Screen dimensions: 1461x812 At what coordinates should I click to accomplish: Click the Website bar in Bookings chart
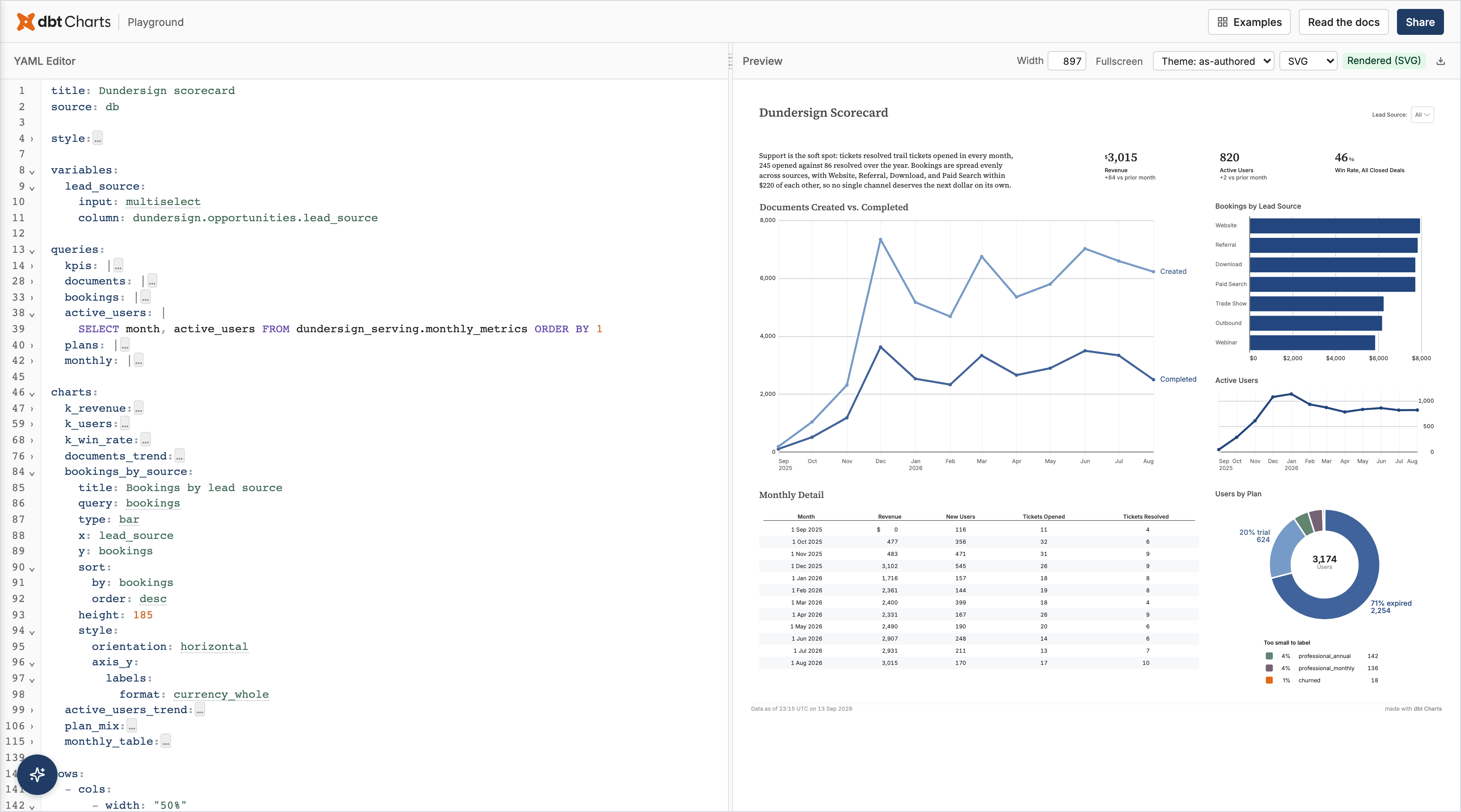pos(1335,226)
